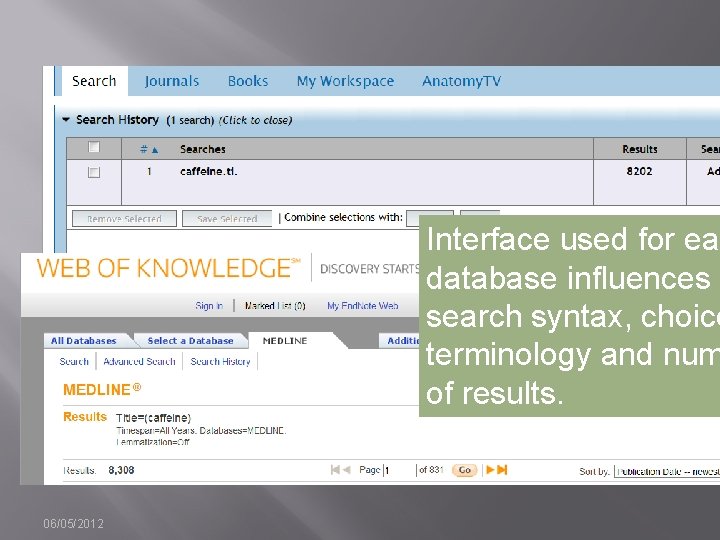Open the Sign In link
Screen dimensions: 720x540
pyautogui.click(x=209, y=306)
